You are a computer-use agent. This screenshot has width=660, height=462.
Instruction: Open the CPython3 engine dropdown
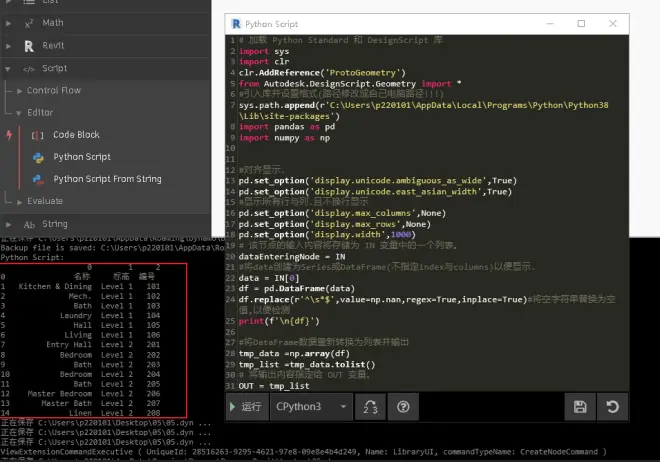pyautogui.click(x=311, y=406)
